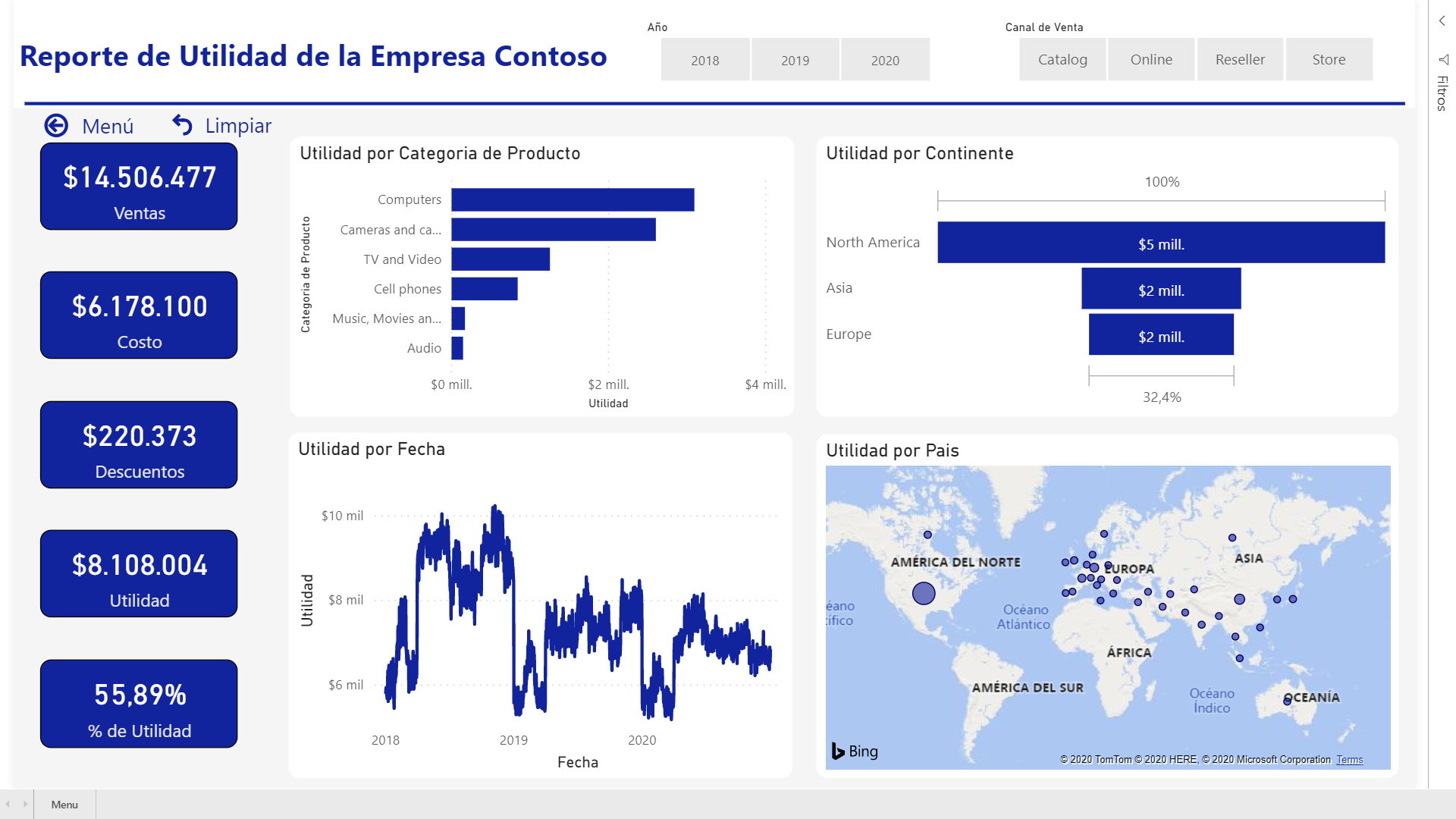The width and height of the screenshot is (1456, 819).
Task: Select Asia funnel bar
Action: click(1161, 288)
